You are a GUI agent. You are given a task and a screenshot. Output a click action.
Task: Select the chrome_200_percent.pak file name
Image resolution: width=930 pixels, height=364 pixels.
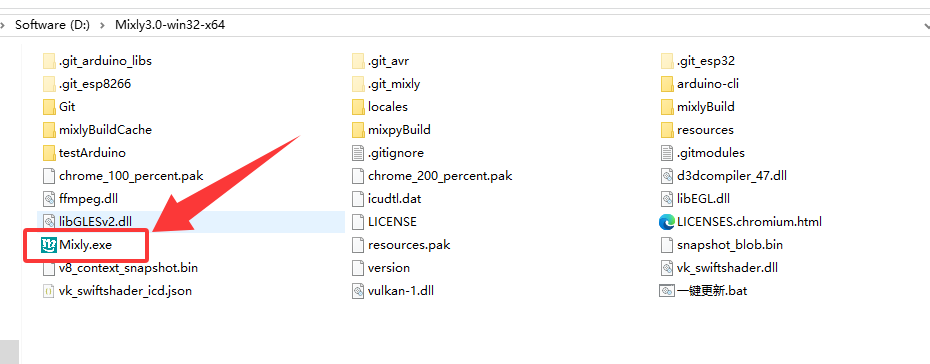pyautogui.click(x=440, y=175)
